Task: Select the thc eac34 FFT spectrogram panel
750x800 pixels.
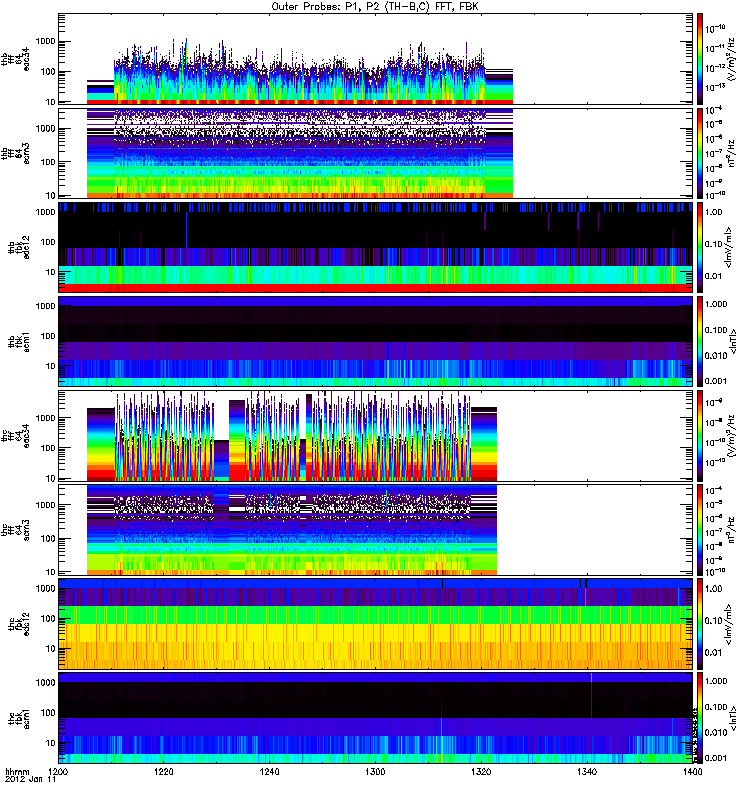Action: [x=376, y=436]
